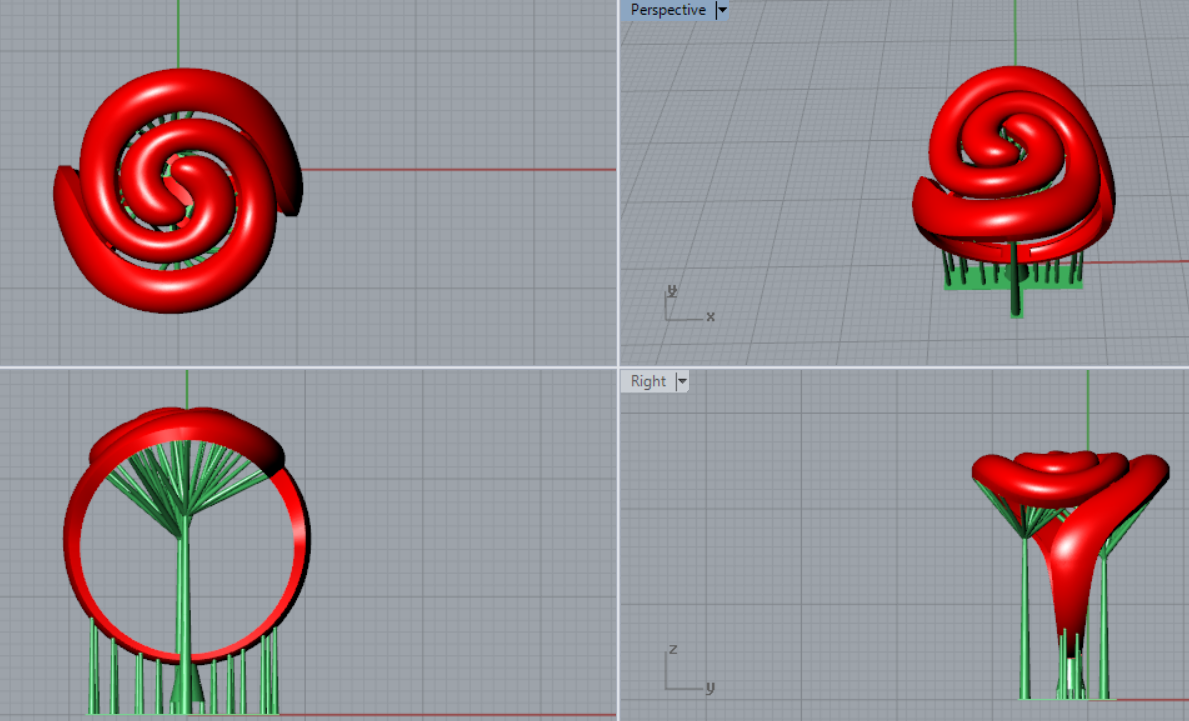Click the green axis line in Perspective viewport

(1015, 30)
